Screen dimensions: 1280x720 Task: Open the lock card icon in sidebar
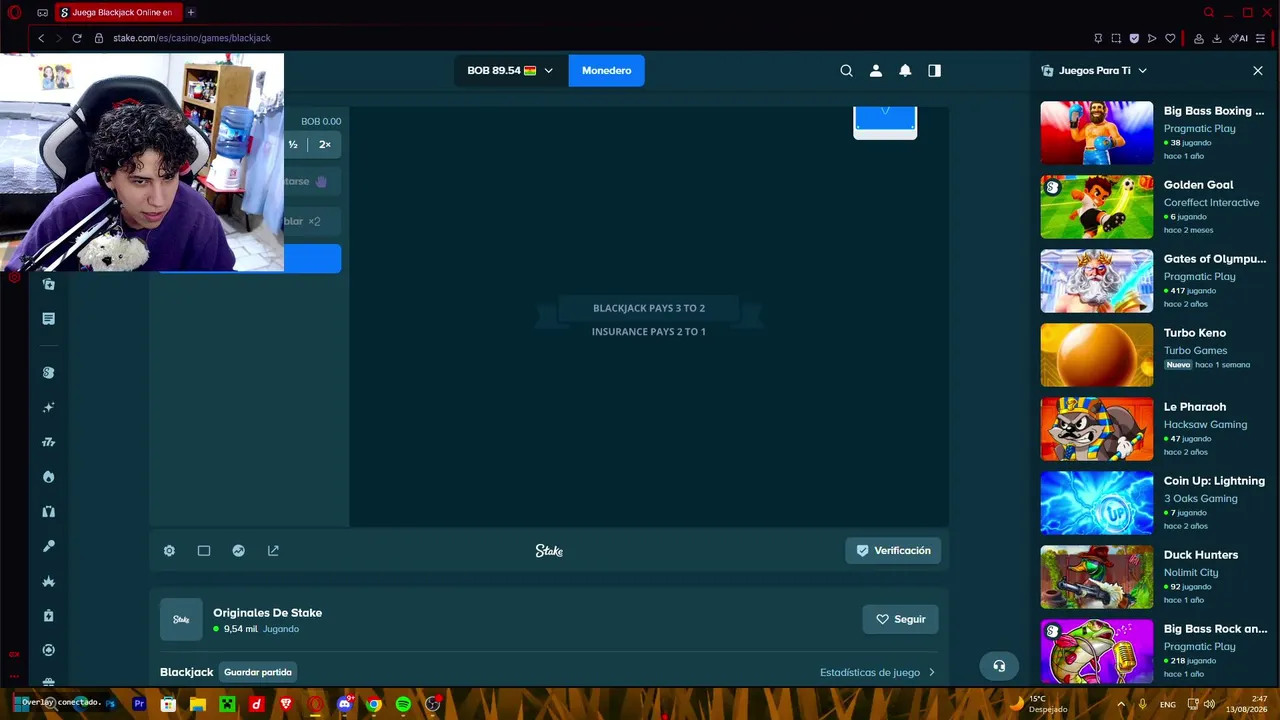point(48,284)
